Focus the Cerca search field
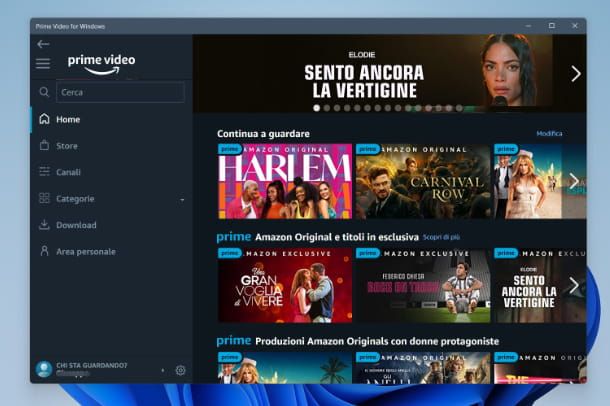 [120, 92]
